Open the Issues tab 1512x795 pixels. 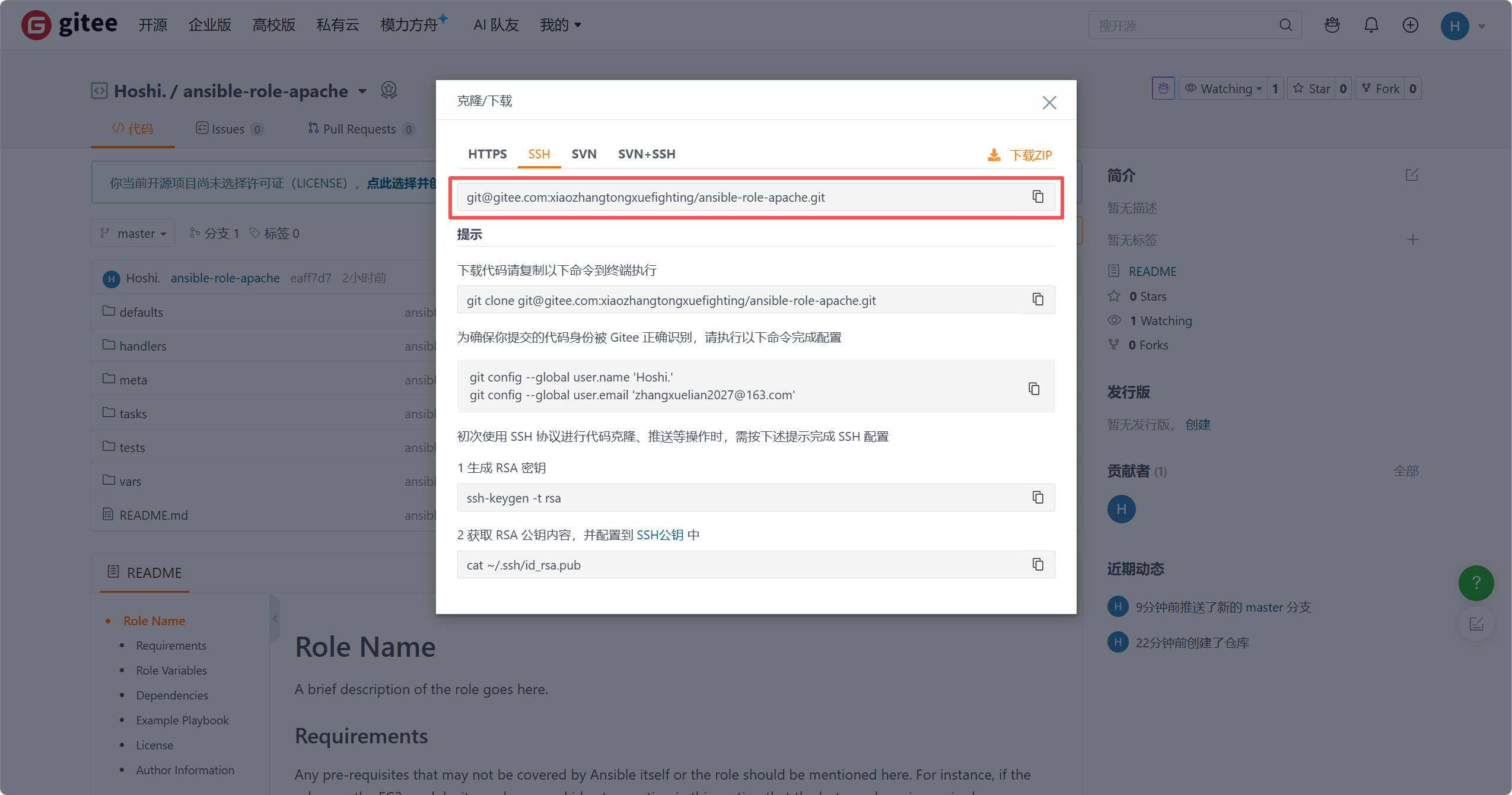pos(230,129)
